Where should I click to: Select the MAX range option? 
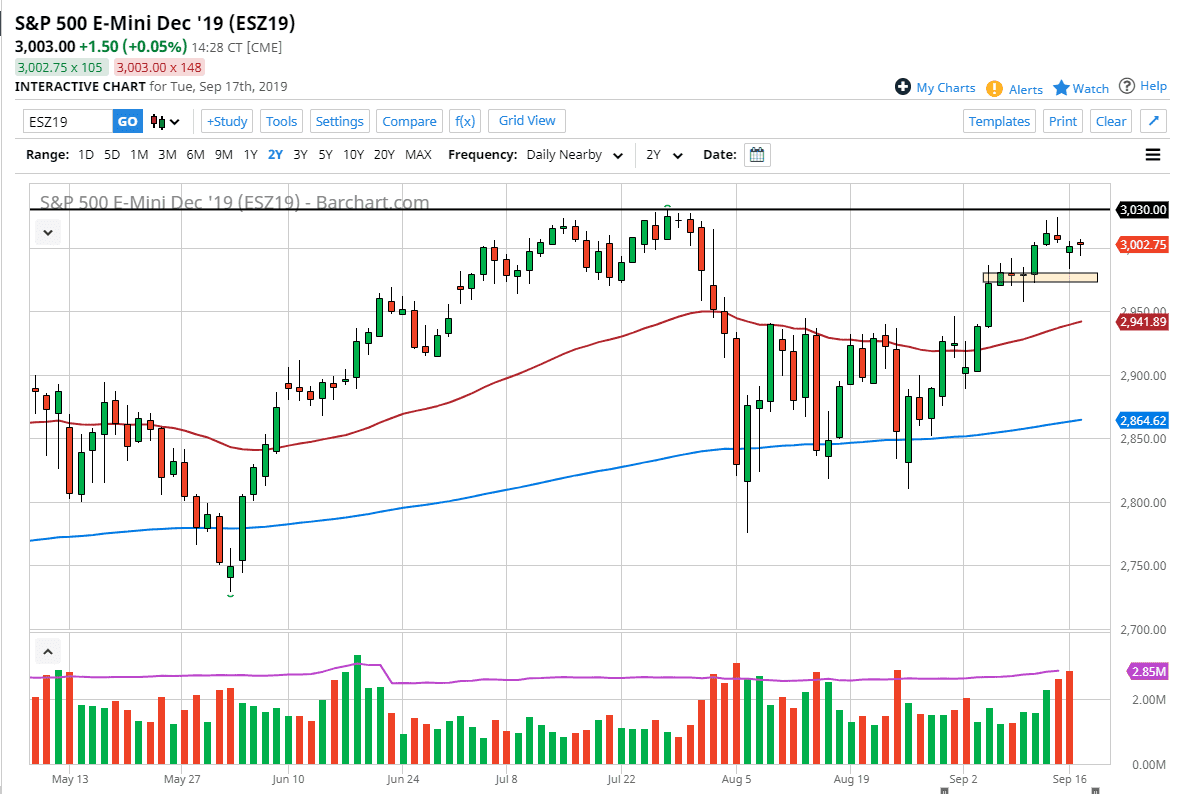pos(418,155)
